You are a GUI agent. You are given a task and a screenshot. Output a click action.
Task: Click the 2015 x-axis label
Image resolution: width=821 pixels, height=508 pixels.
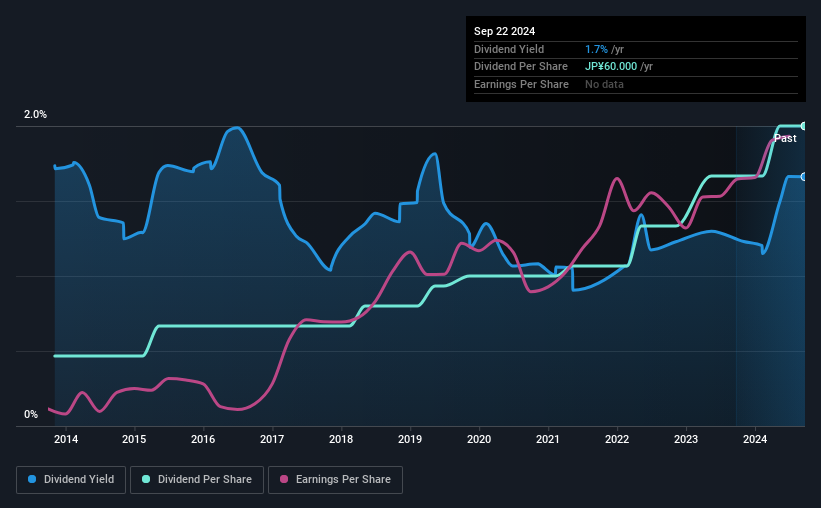(134, 439)
